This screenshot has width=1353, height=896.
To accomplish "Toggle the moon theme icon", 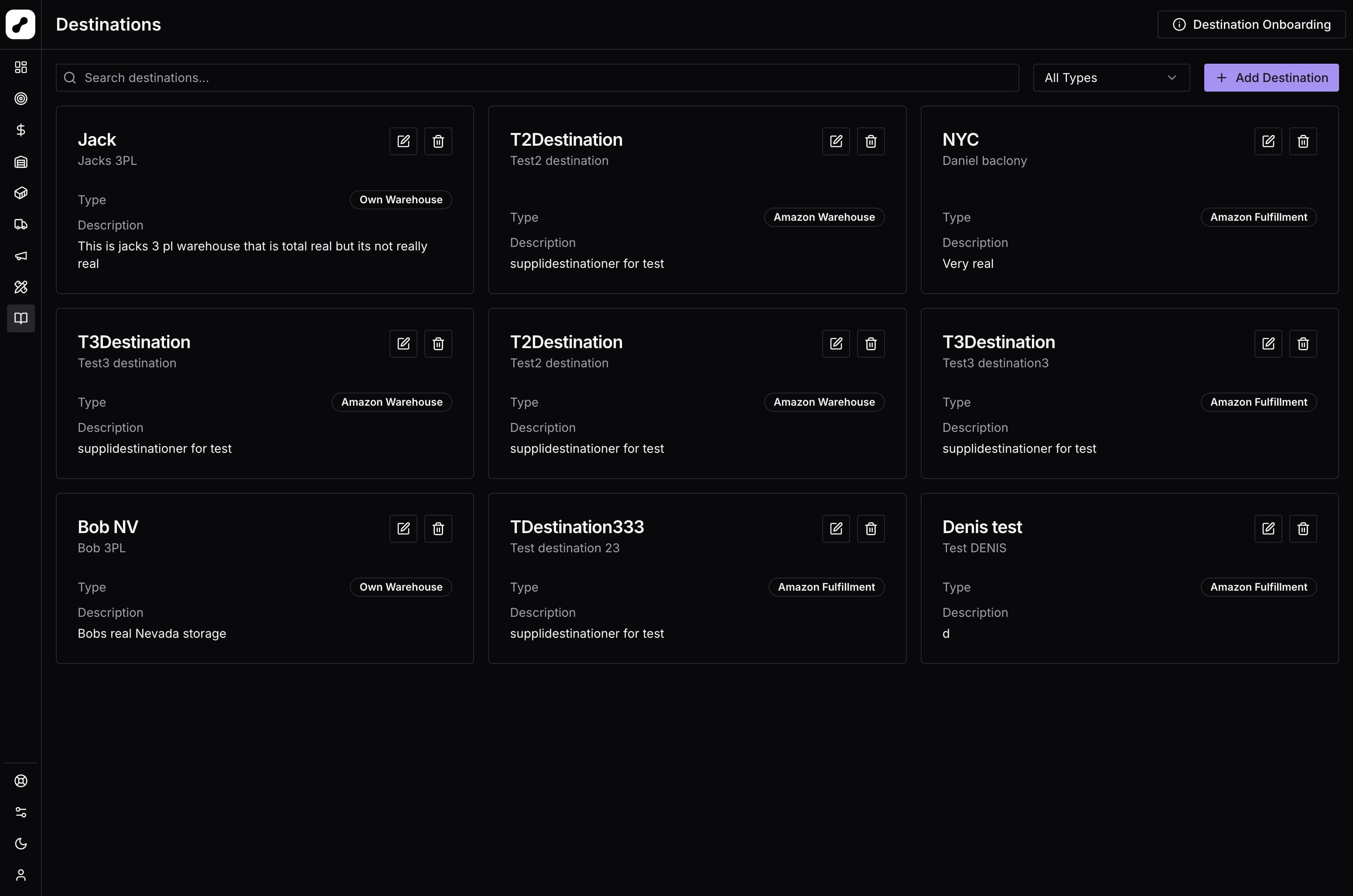I will [20, 843].
